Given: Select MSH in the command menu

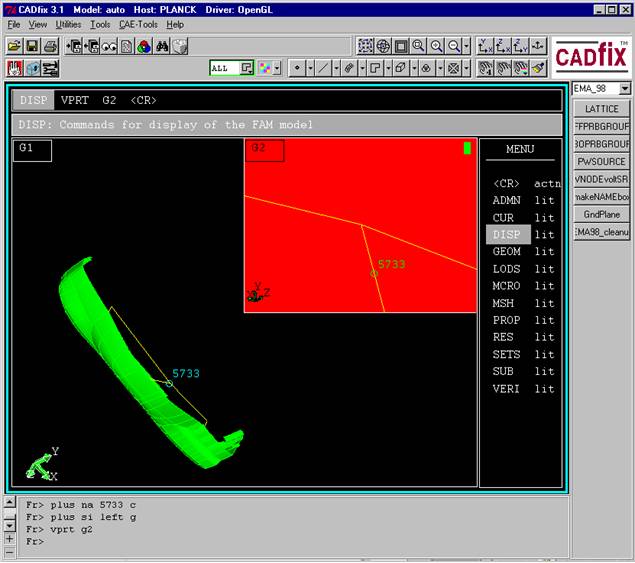Looking at the screenshot, I should click(503, 303).
